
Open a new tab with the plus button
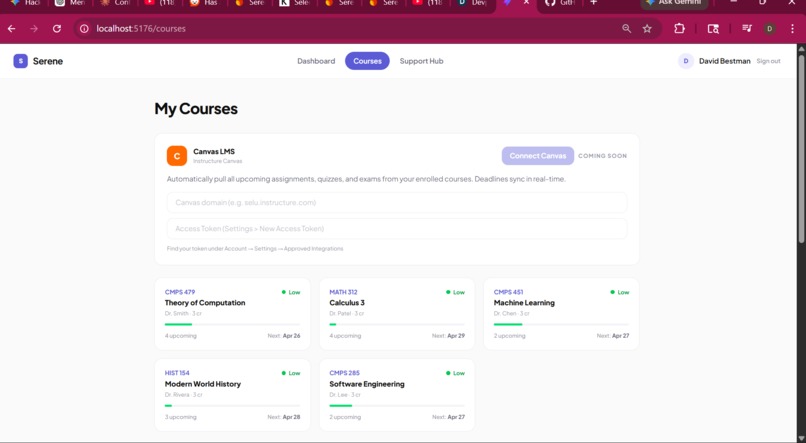click(x=594, y=3)
